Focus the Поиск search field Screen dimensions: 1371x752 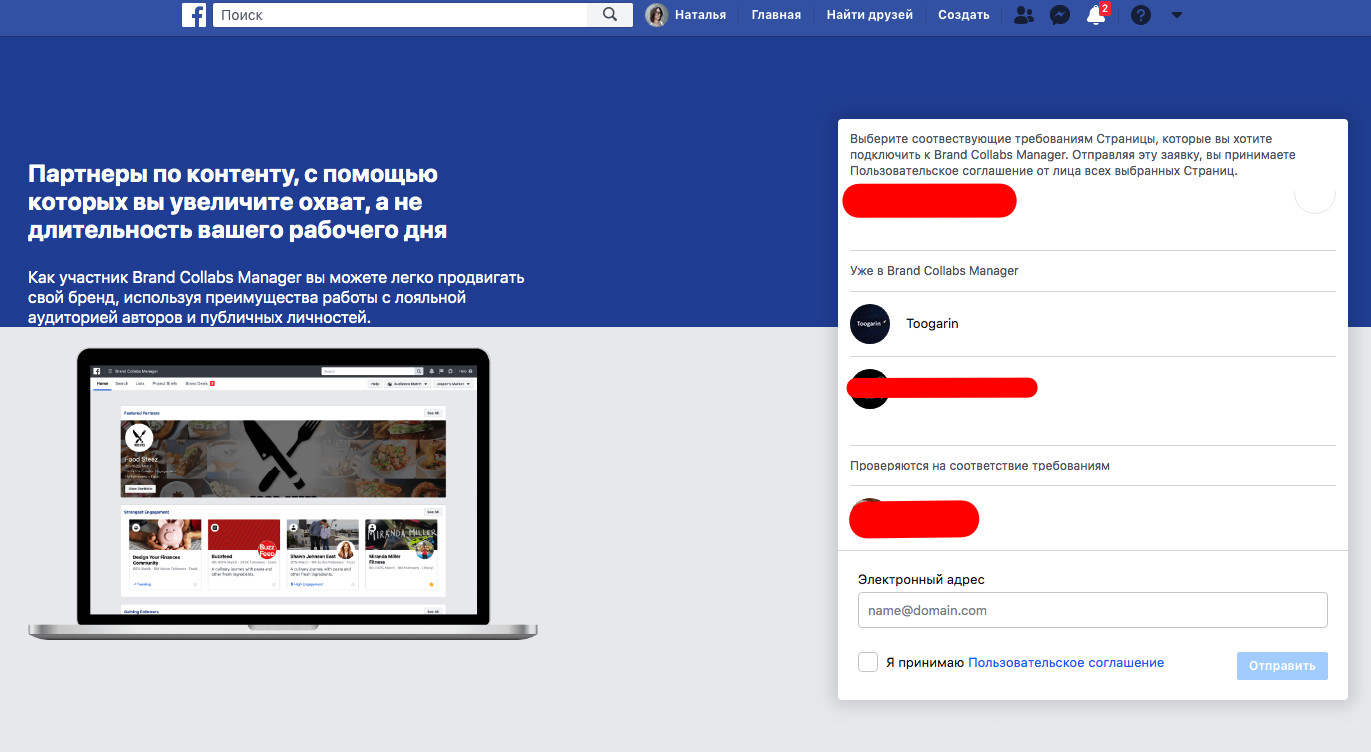click(x=400, y=15)
